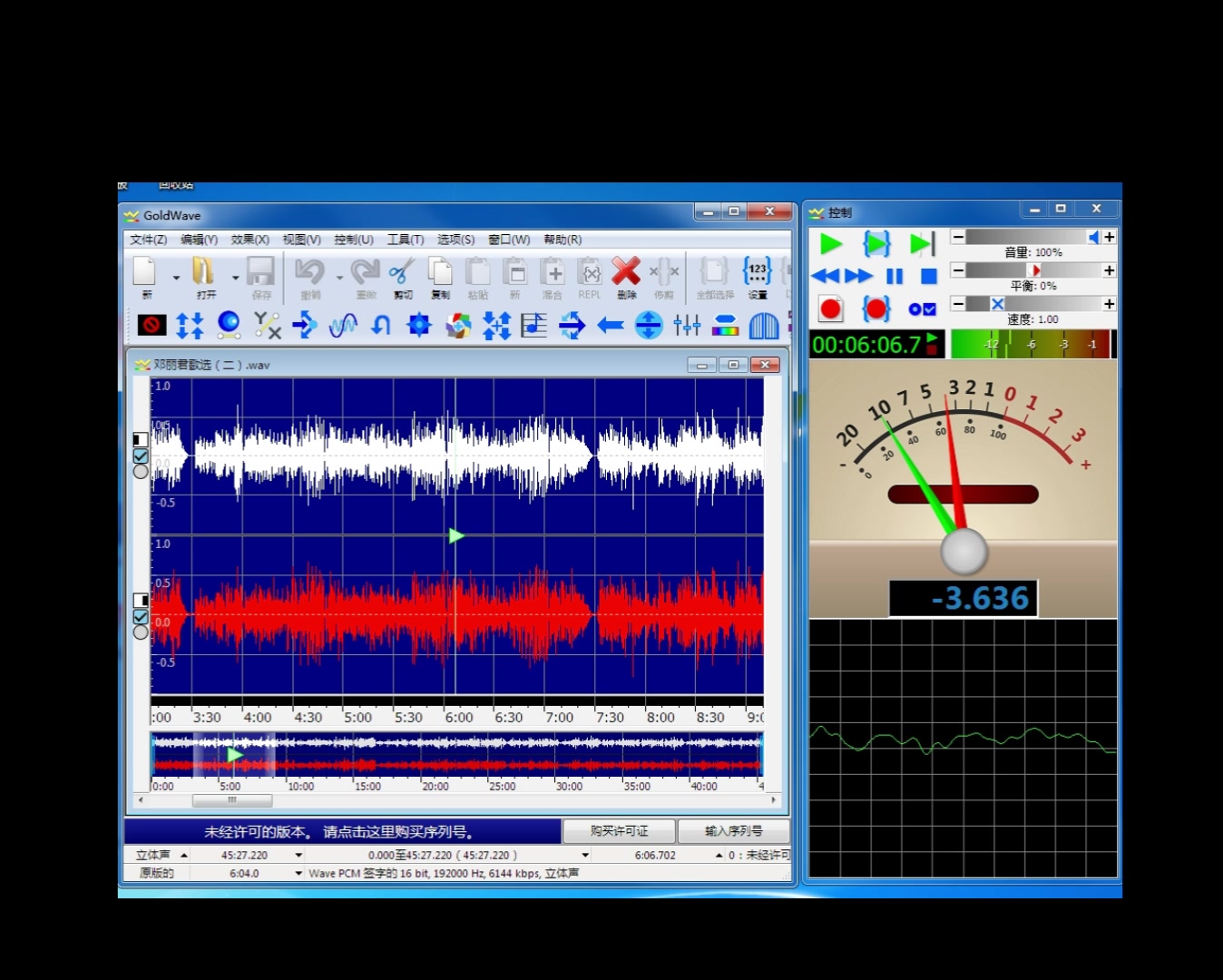The image size is (1223, 980).
Task: Click the blue arch-shaped effect icon
Action: point(764,325)
